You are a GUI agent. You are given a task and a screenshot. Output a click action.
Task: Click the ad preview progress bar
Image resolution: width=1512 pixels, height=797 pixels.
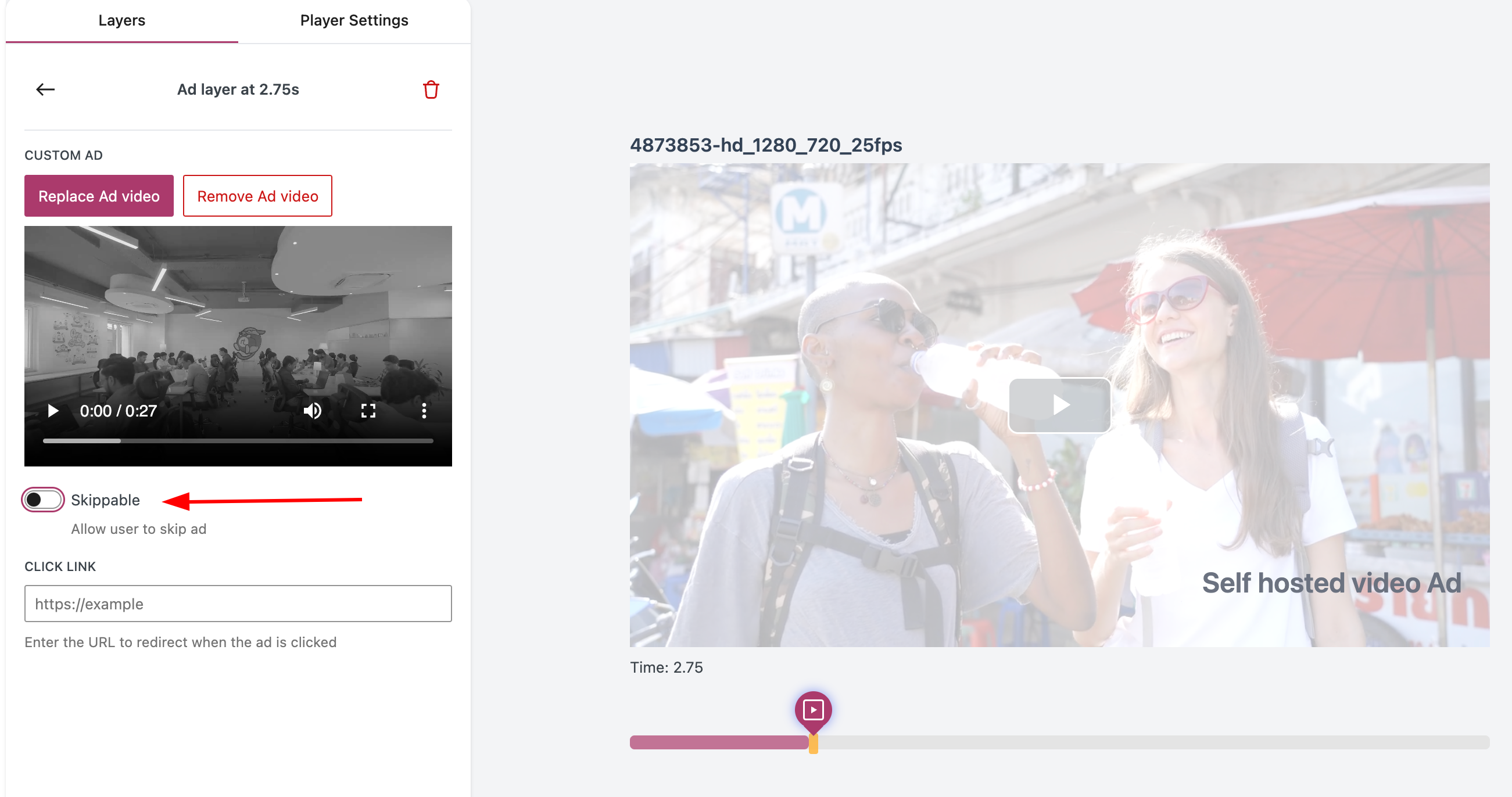pyautogui.click(x=238, y=440)
